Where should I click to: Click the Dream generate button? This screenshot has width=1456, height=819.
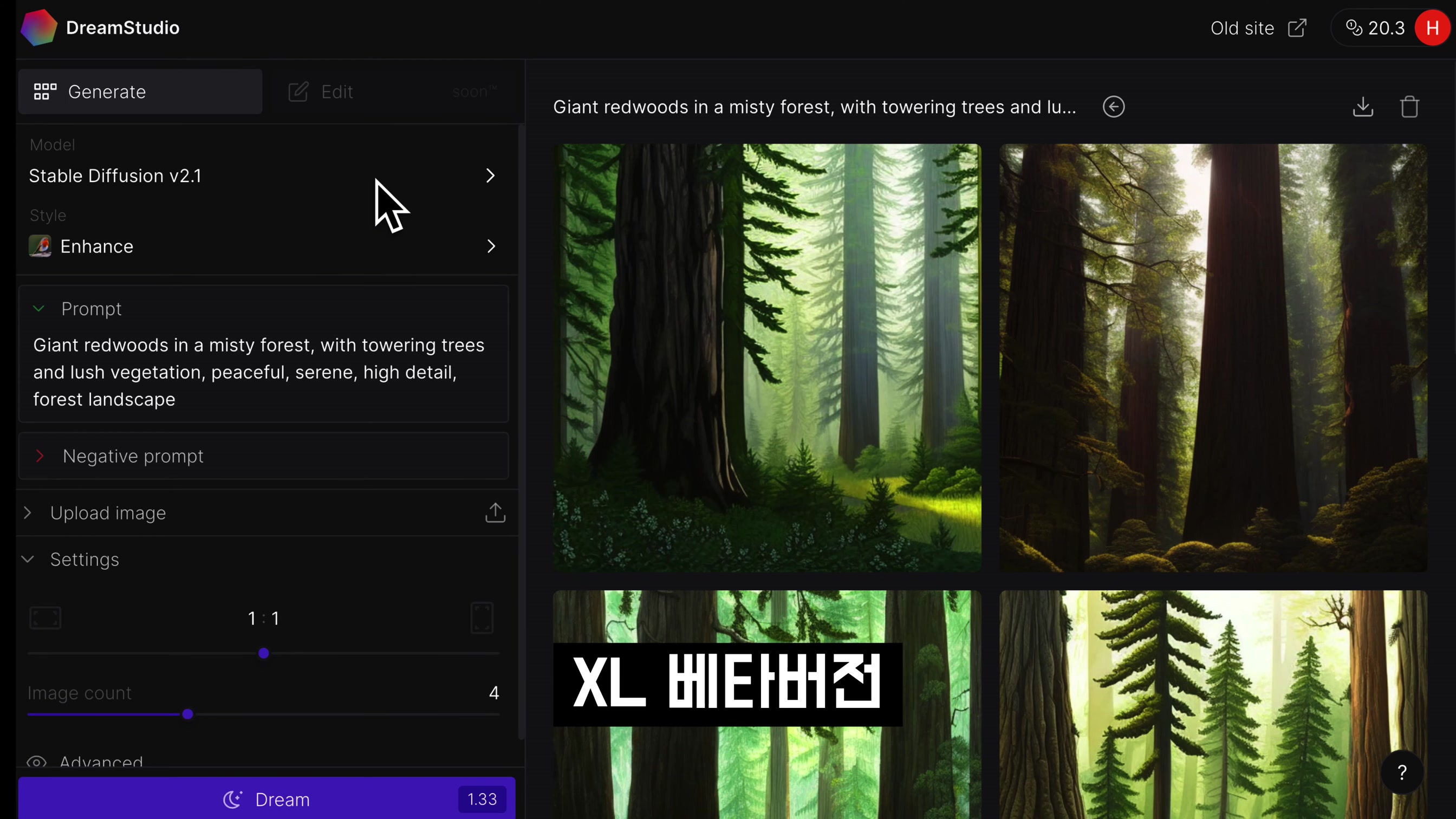click(x=267, y=798)
